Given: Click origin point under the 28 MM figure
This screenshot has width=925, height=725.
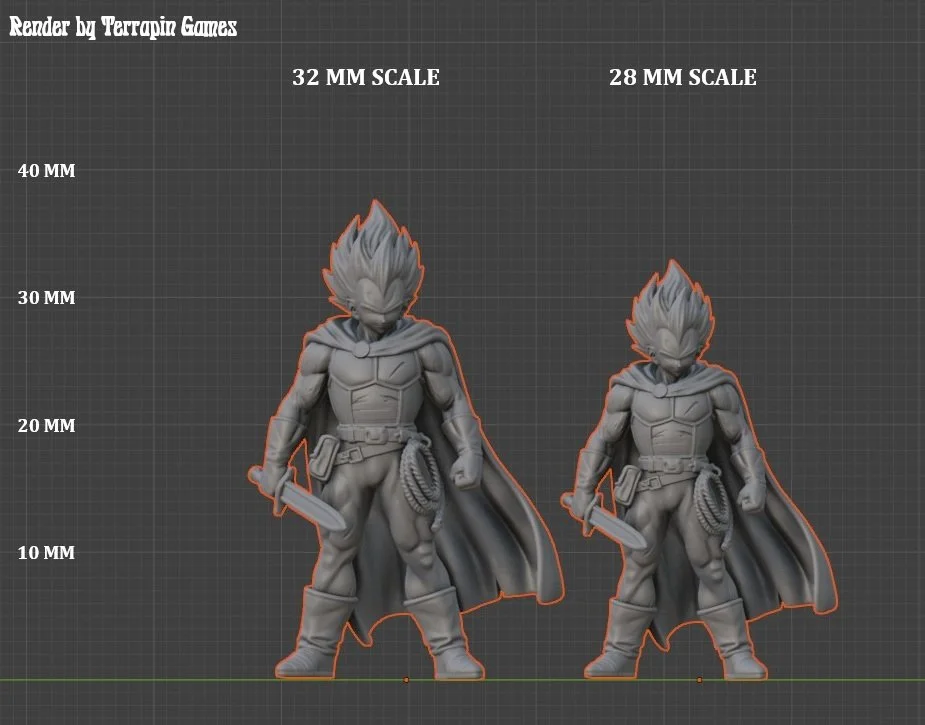Looking at the screenshot, I should point(699,680).
